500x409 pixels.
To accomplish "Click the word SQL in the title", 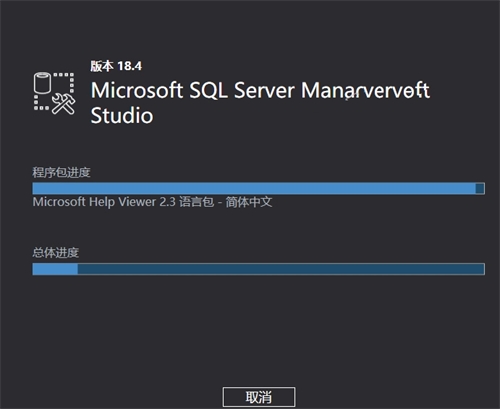I will (208, 90).
